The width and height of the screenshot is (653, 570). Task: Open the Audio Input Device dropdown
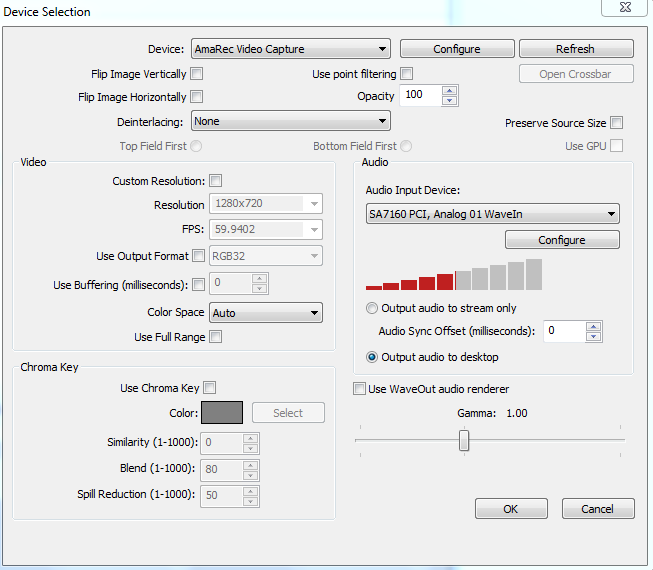[493, 214]
